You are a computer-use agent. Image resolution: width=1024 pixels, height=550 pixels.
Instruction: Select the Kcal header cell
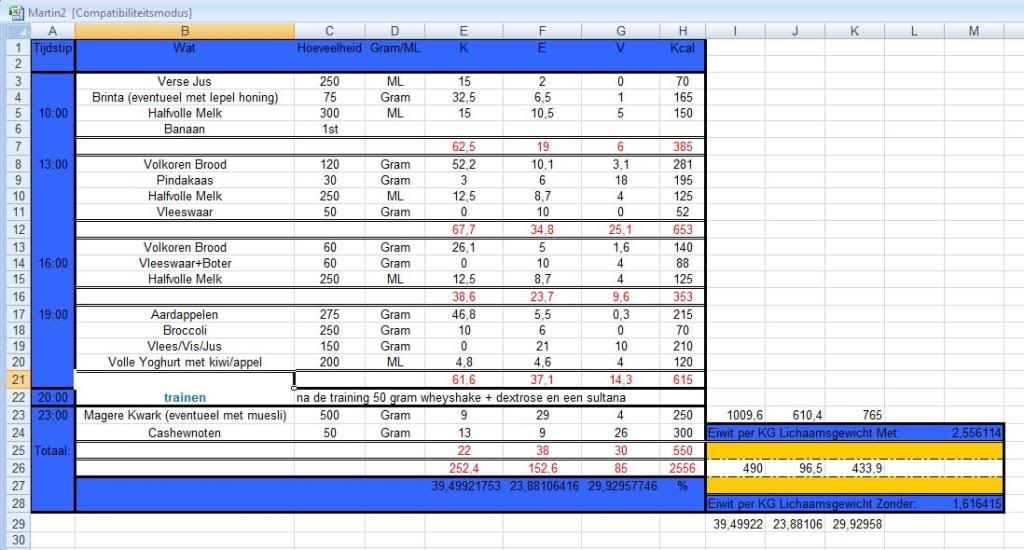682,48
